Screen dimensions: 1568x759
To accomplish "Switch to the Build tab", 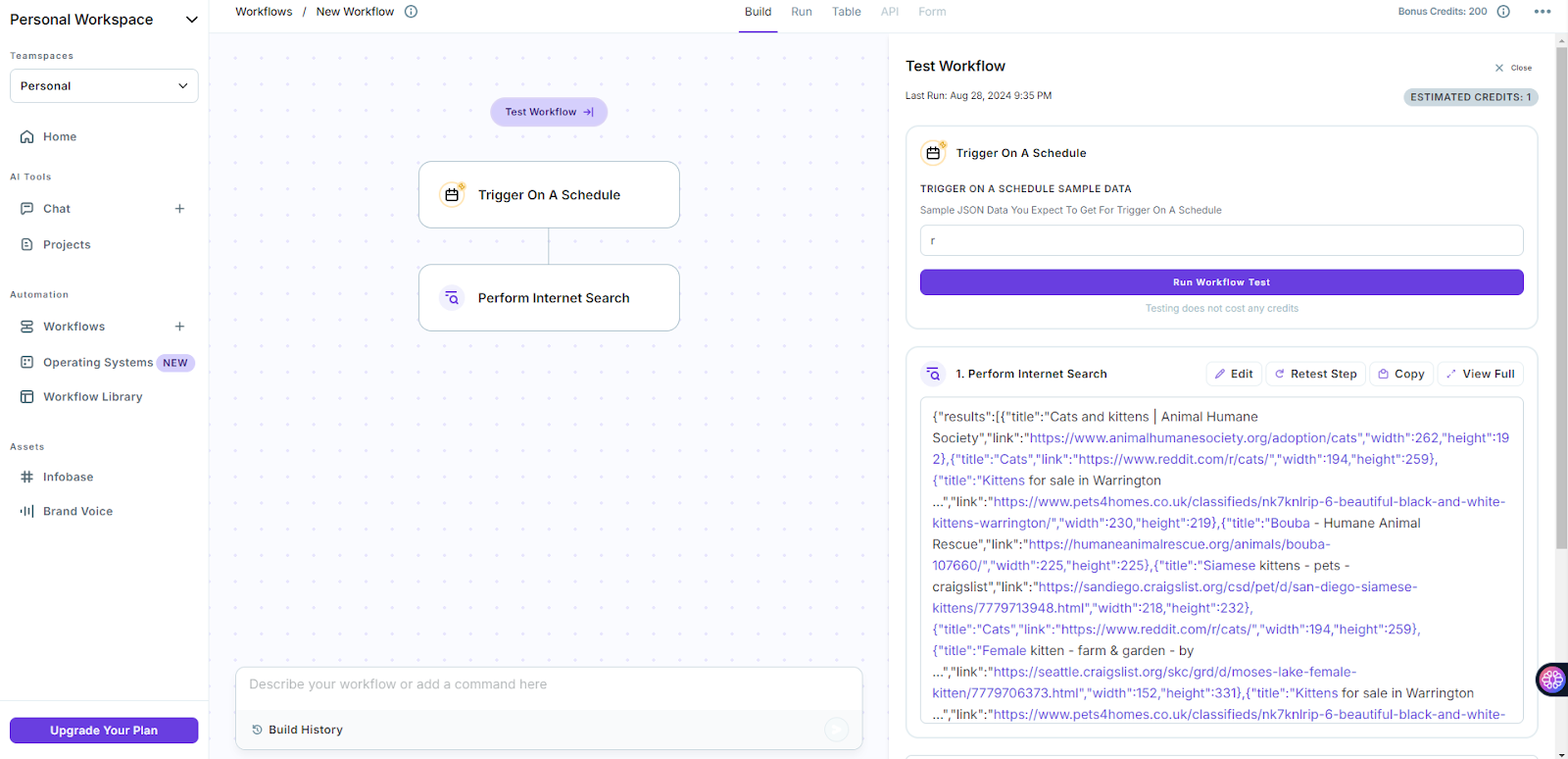I will [758, 12].
